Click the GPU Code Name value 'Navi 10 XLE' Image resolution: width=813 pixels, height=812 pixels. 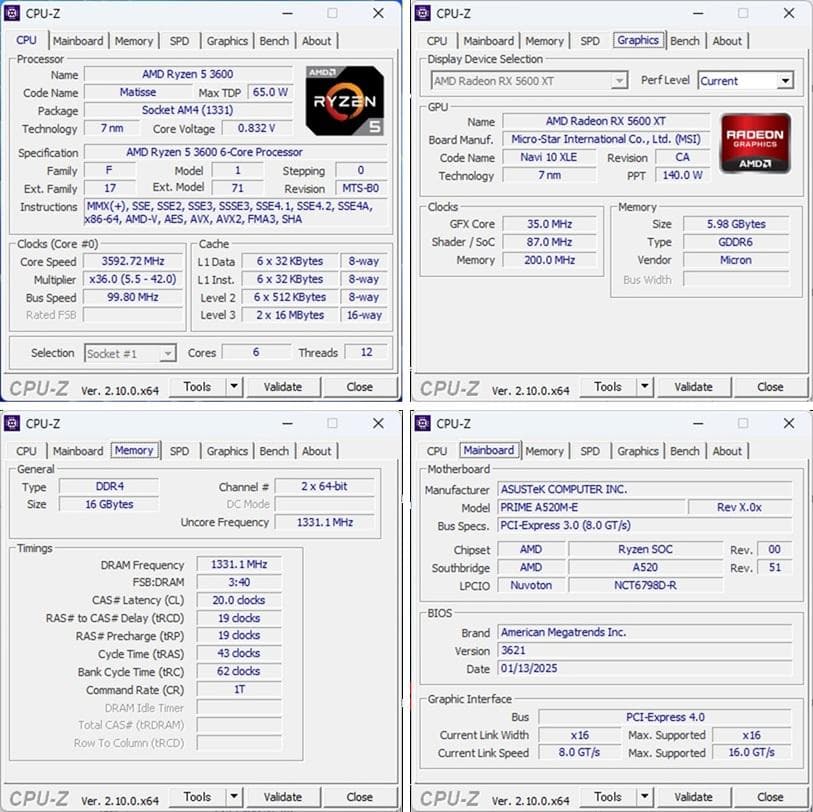click(549, 157)
